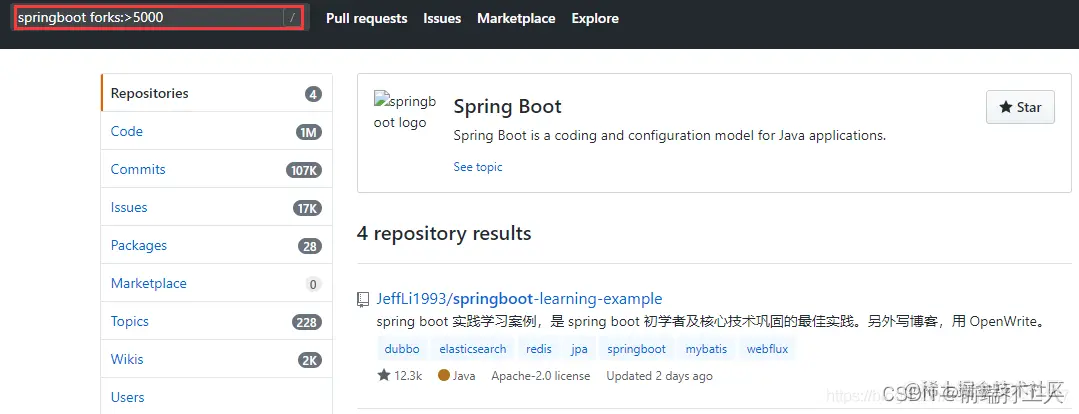
Task: Open the springboot topic tag
Action: [x=637, y=349]
